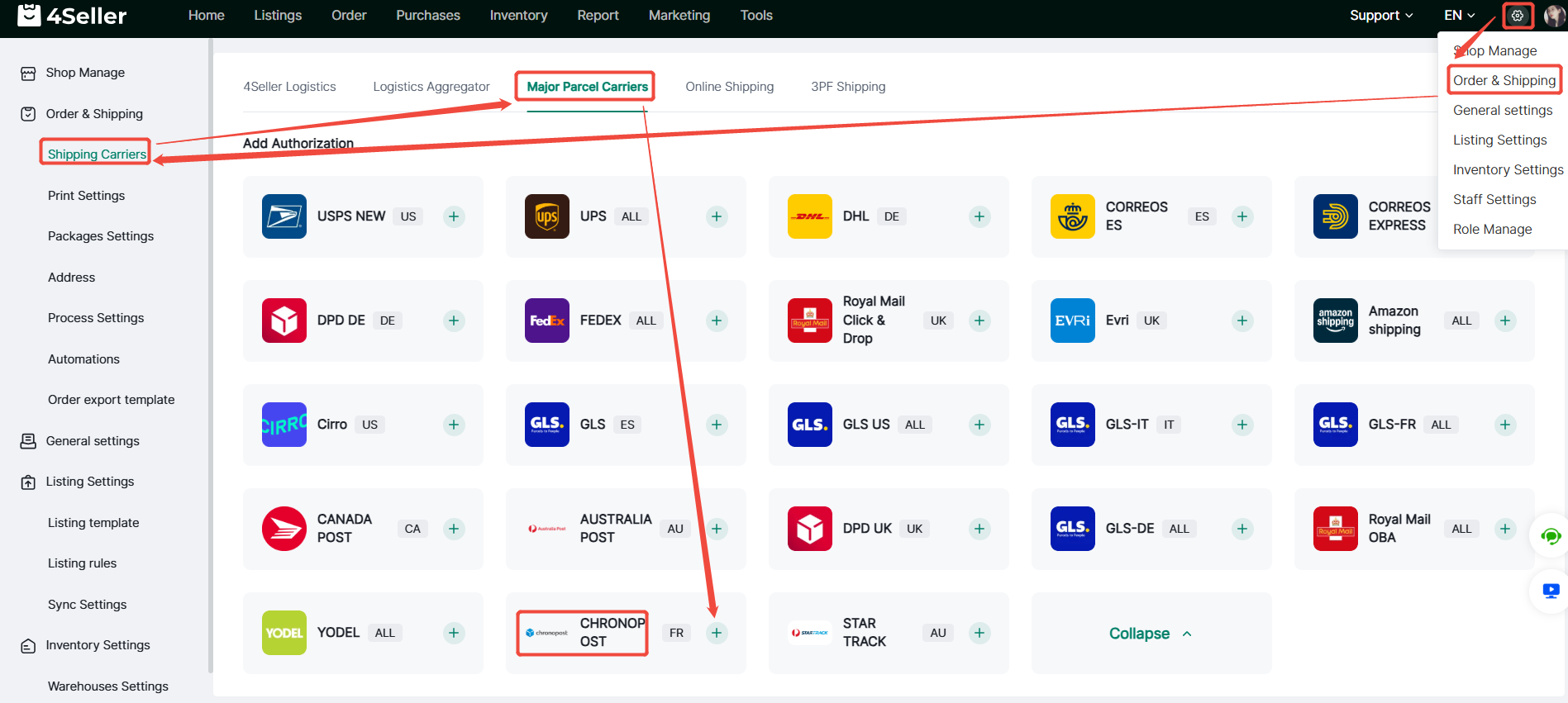Open the 3PF Shipping tab
Image resolution: width=1568 pixels, height=703 pixels.
tap(848, 87)
